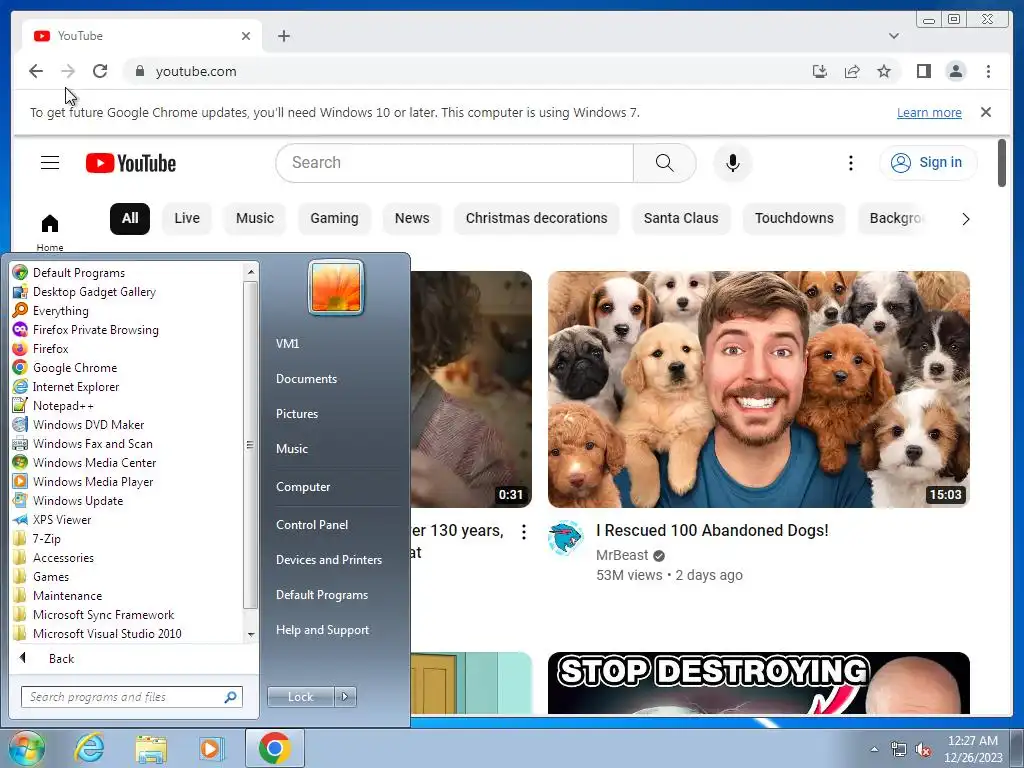Open Chrome side panel
The width and height of the screenshot is (1024, 768).
(923, 71)
